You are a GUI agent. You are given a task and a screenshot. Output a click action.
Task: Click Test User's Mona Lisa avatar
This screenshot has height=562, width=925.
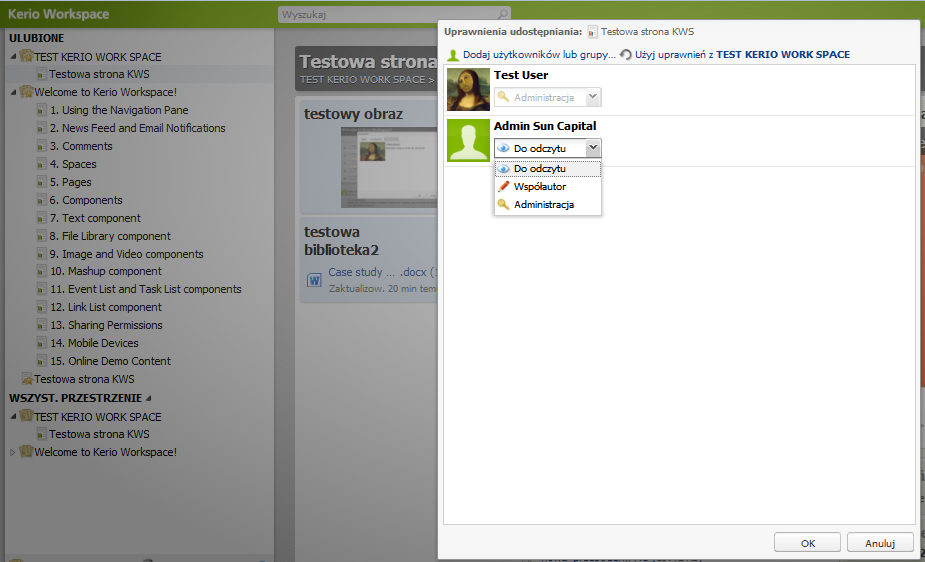click(x=468, y=90)
